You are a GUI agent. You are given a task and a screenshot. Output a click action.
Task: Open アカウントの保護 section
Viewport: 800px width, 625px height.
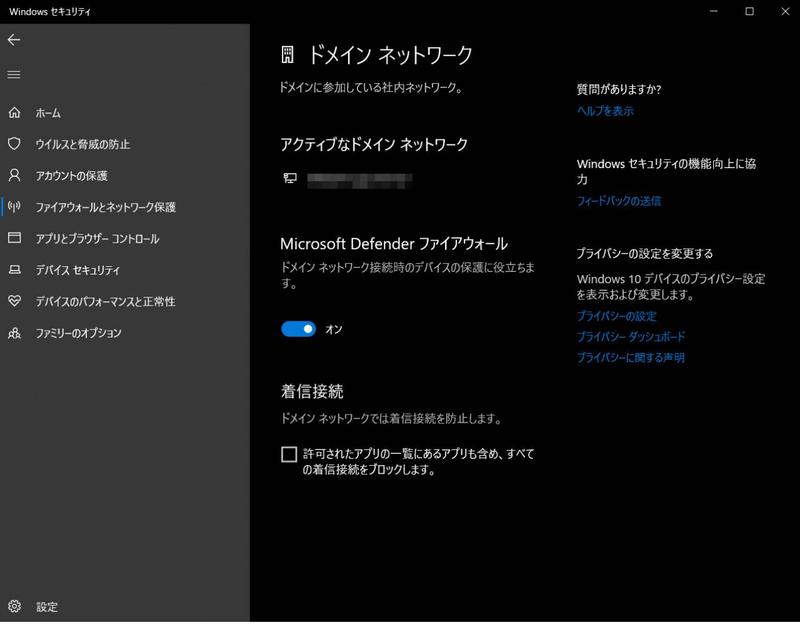pos(71,176)
